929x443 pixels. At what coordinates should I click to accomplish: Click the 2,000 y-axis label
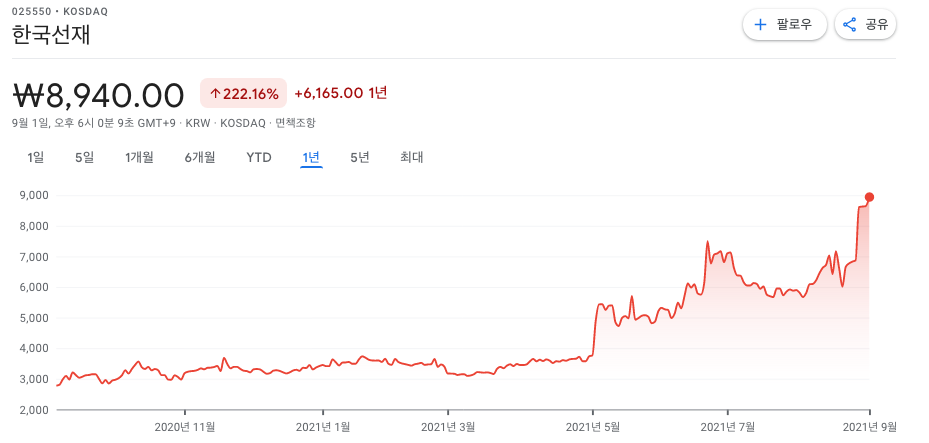click(35, 410)
